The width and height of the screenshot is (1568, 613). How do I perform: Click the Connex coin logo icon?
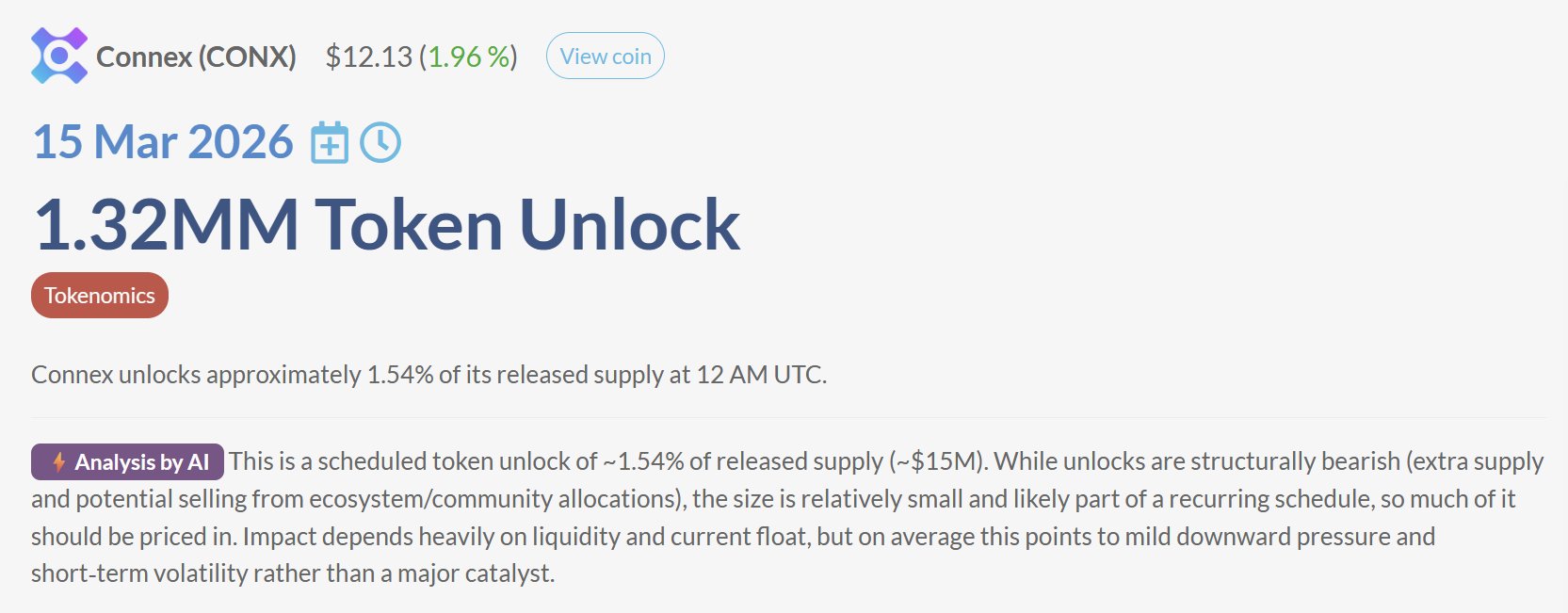pos(58,56)
